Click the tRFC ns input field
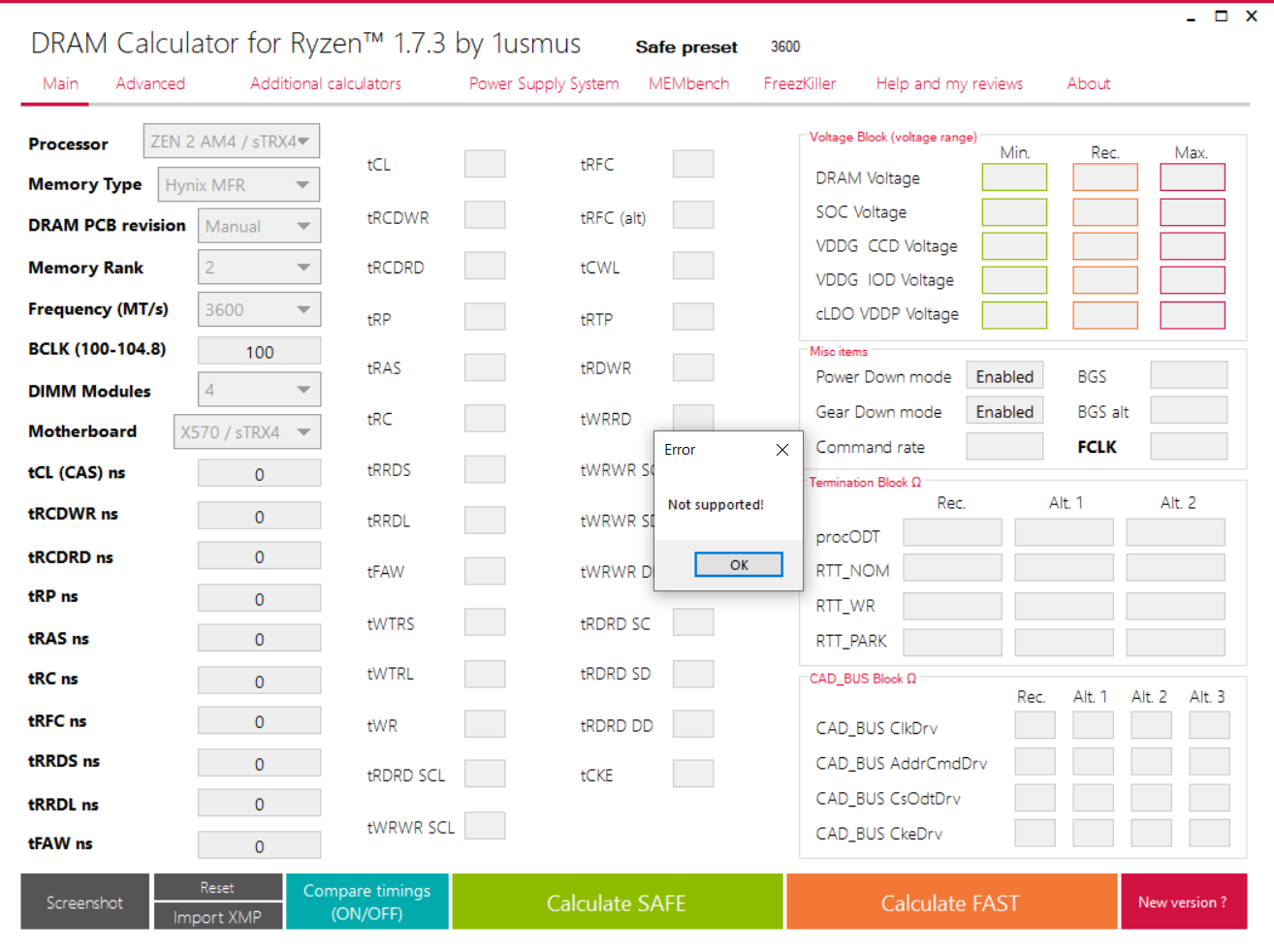The height and width of the screenshot is (952, 1274). 259,721
